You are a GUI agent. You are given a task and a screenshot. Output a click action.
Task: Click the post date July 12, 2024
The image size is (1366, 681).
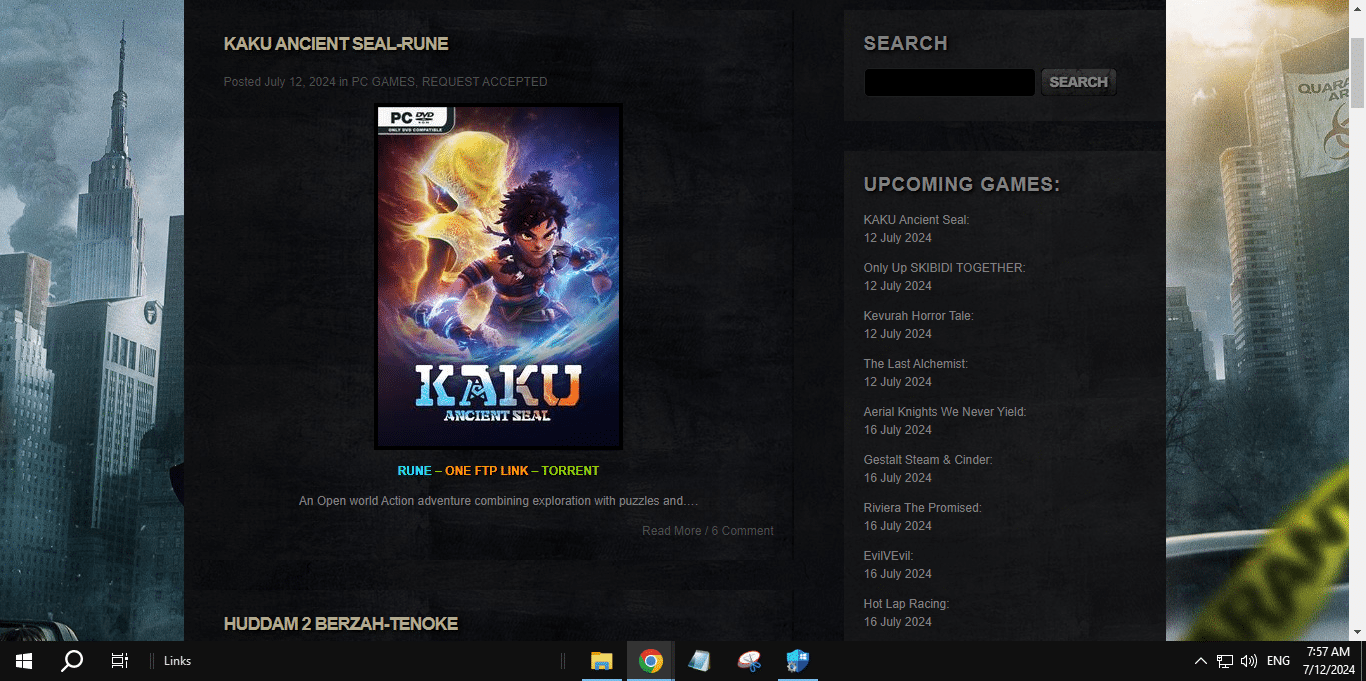(x=300, y=82)
